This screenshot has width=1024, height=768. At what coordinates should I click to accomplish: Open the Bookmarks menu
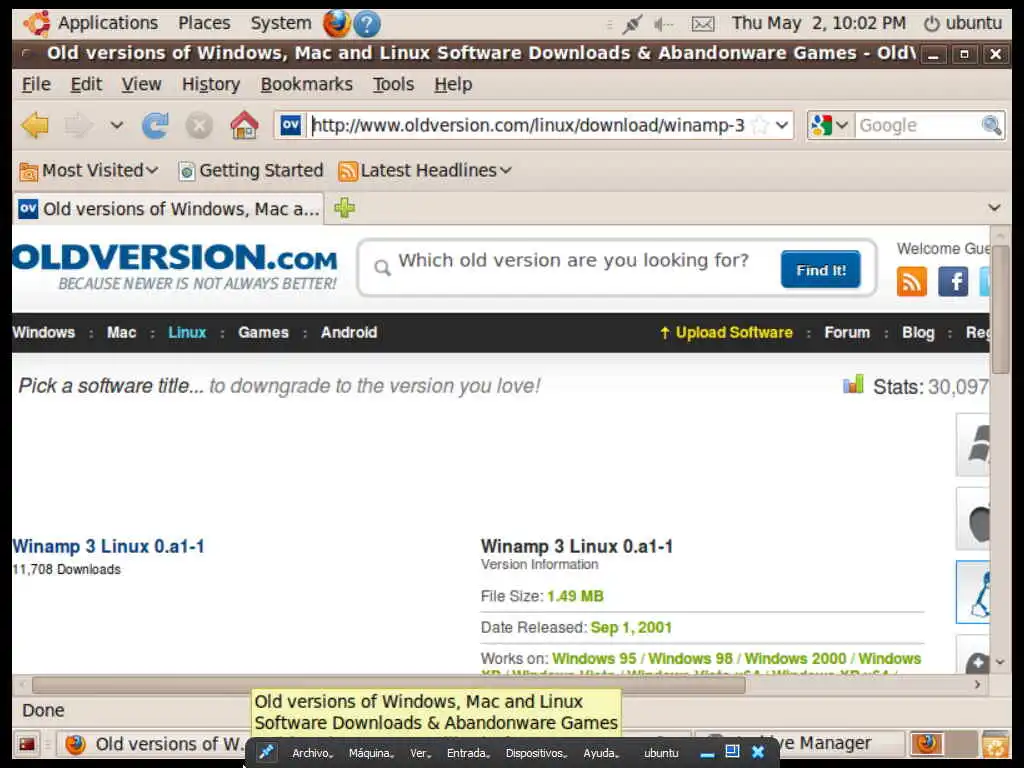[x=306, y=84]
